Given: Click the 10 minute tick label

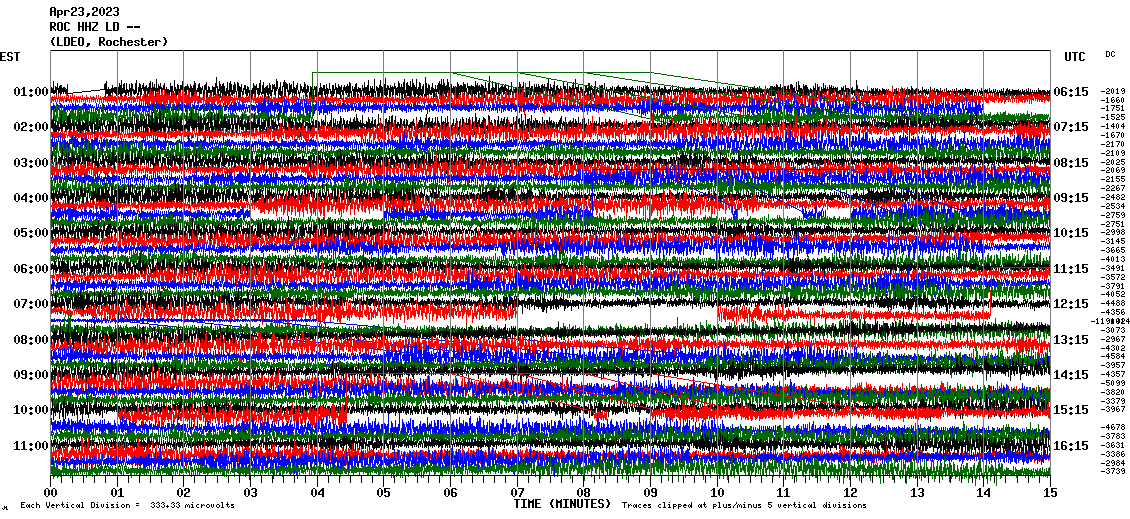Looking at the screenshot, I should 717,493.
